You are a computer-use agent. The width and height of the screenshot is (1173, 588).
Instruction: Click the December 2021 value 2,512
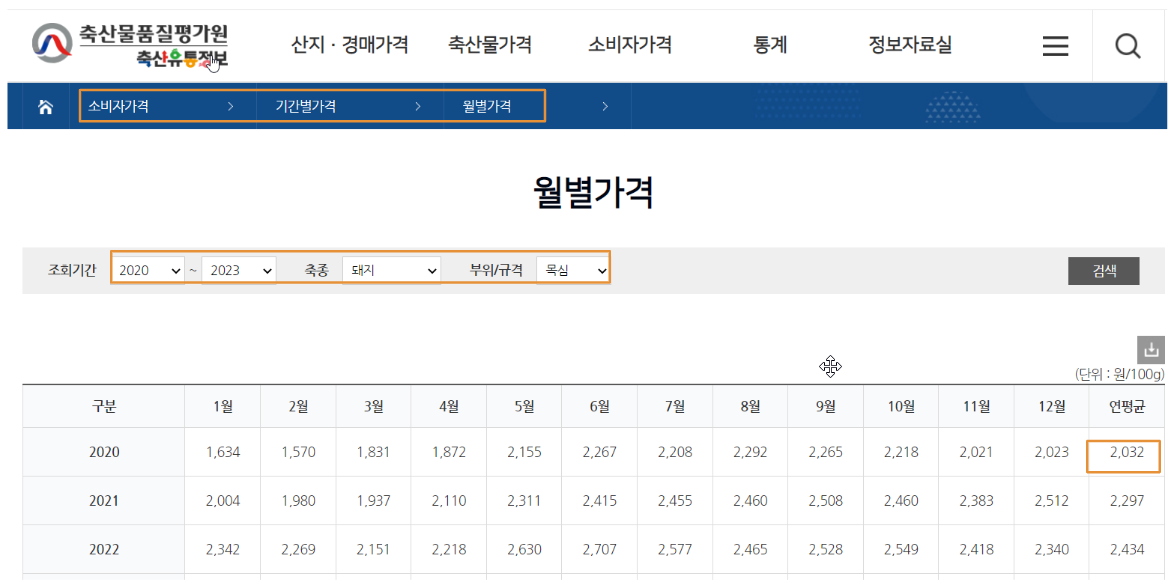pos(1052,500)
